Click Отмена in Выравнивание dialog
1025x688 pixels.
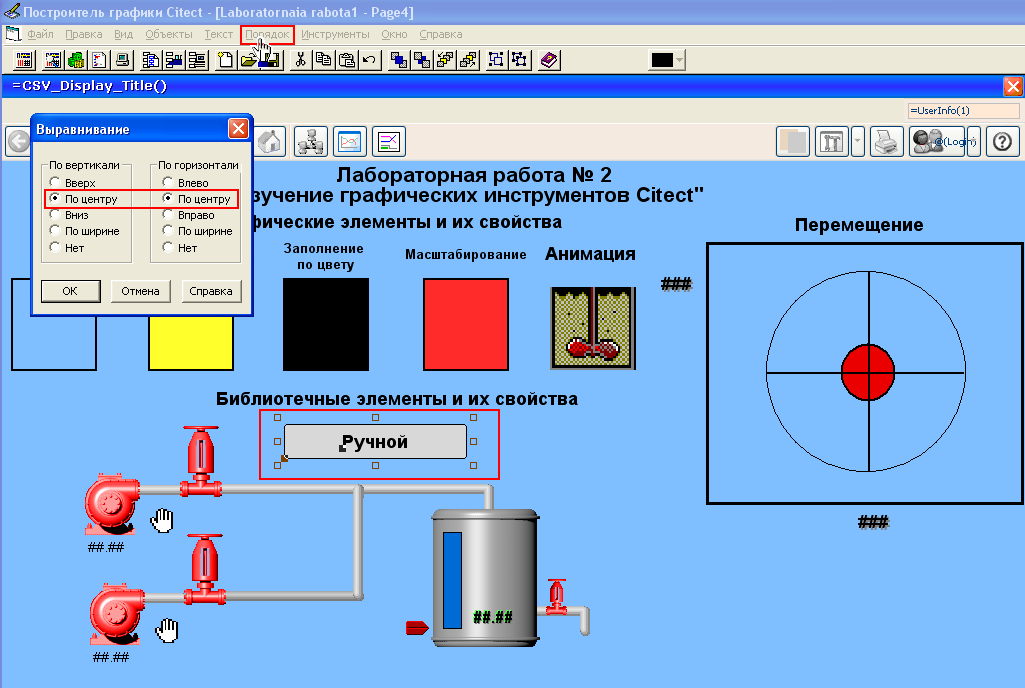141,291
